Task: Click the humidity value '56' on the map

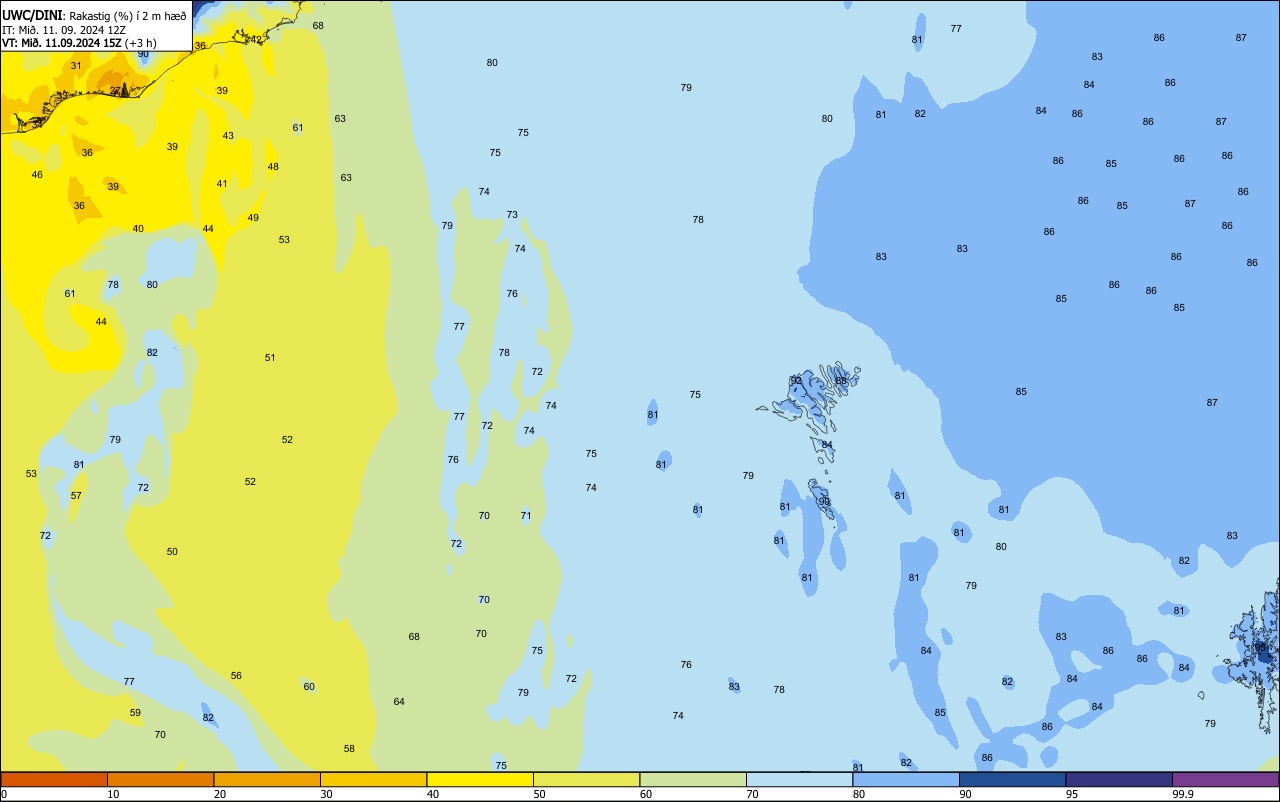Action: [236, 676]
